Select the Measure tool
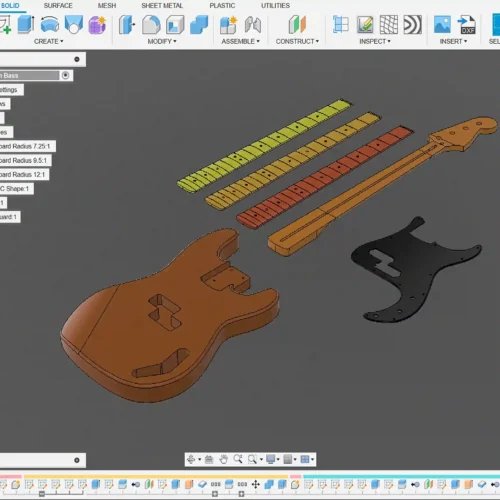500x500 pixels. 341,24
